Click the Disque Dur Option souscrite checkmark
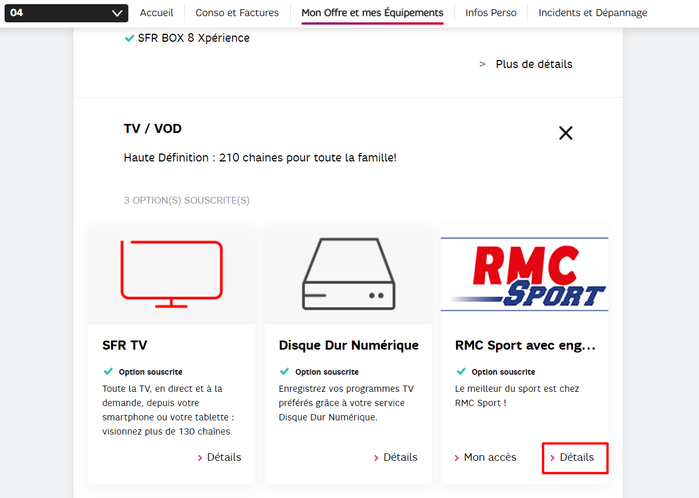Screen dimensions: 699x498 283,371
